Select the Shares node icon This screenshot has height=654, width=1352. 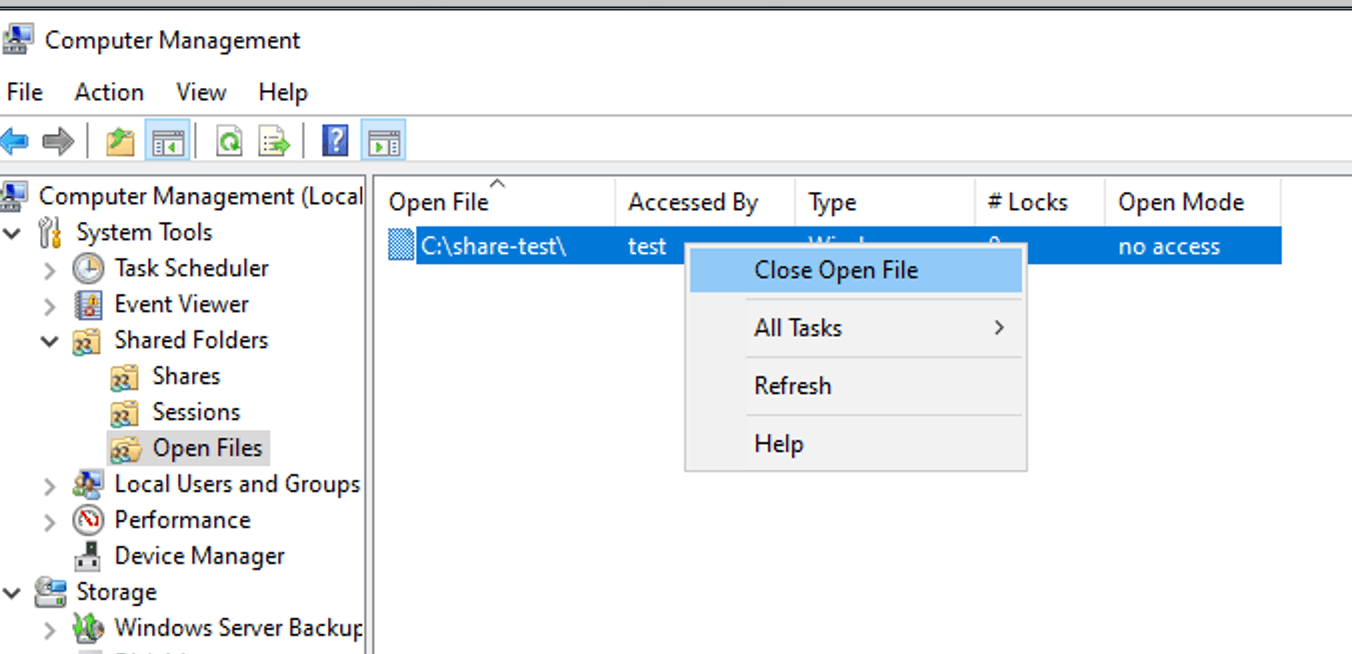click(x=124, y=376)
